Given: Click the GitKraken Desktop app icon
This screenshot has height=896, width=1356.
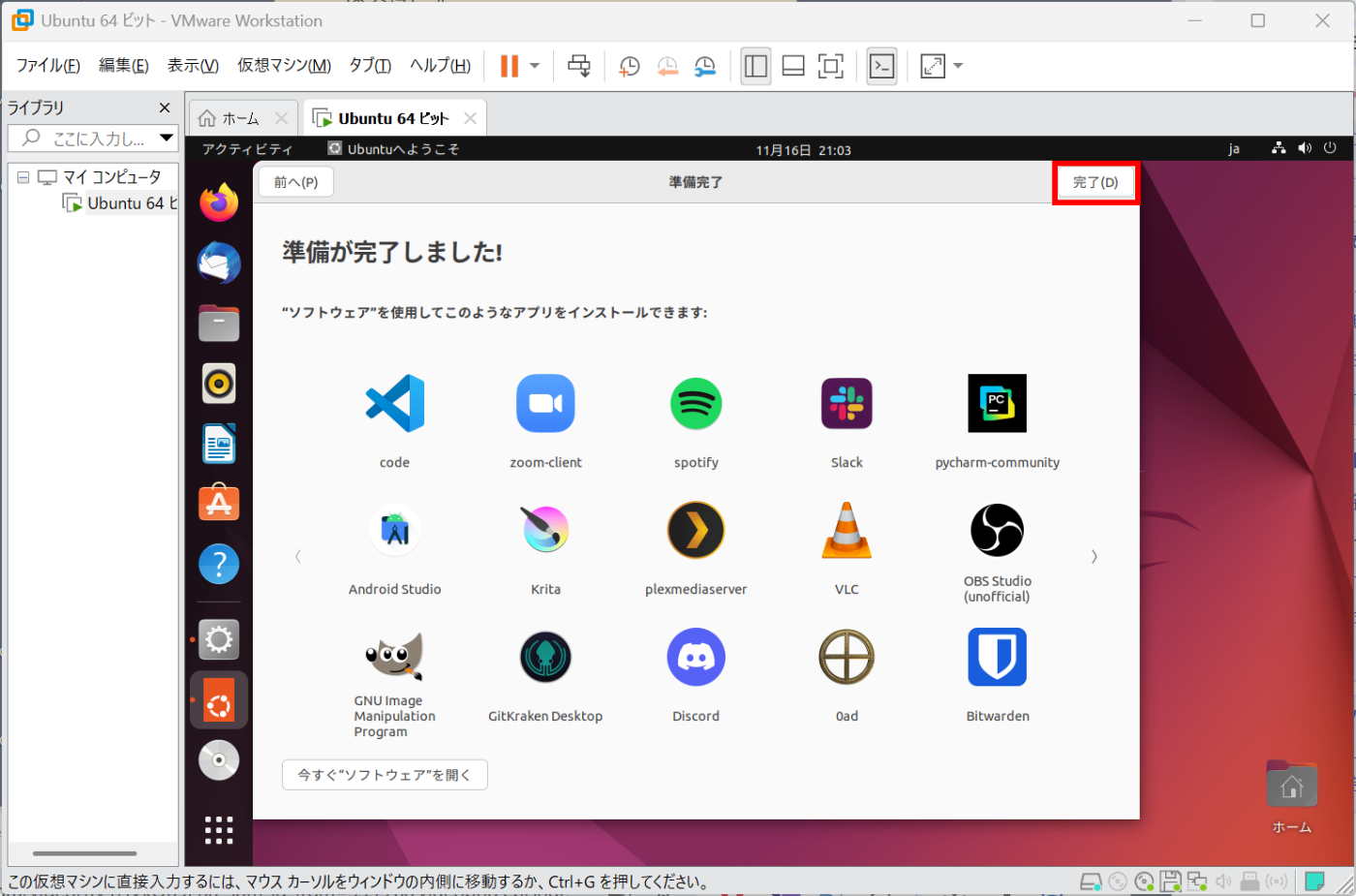Looking at the screenshot, I should point(545,658).
